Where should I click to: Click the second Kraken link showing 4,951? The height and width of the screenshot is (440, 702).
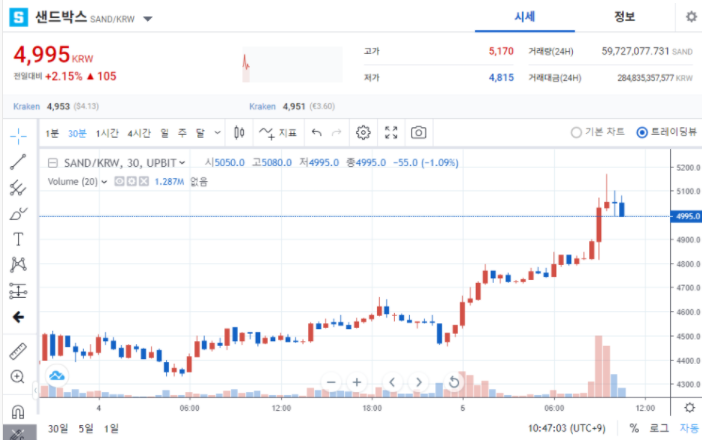click(262, 107)
